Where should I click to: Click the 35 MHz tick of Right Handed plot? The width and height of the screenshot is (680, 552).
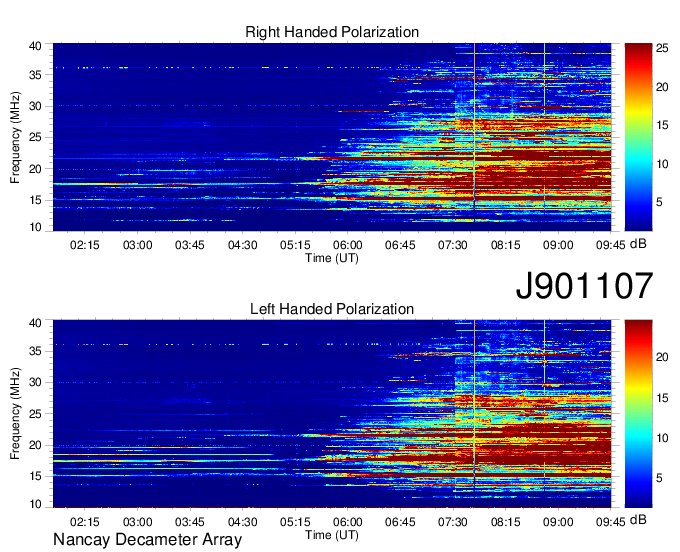[36, 75]
